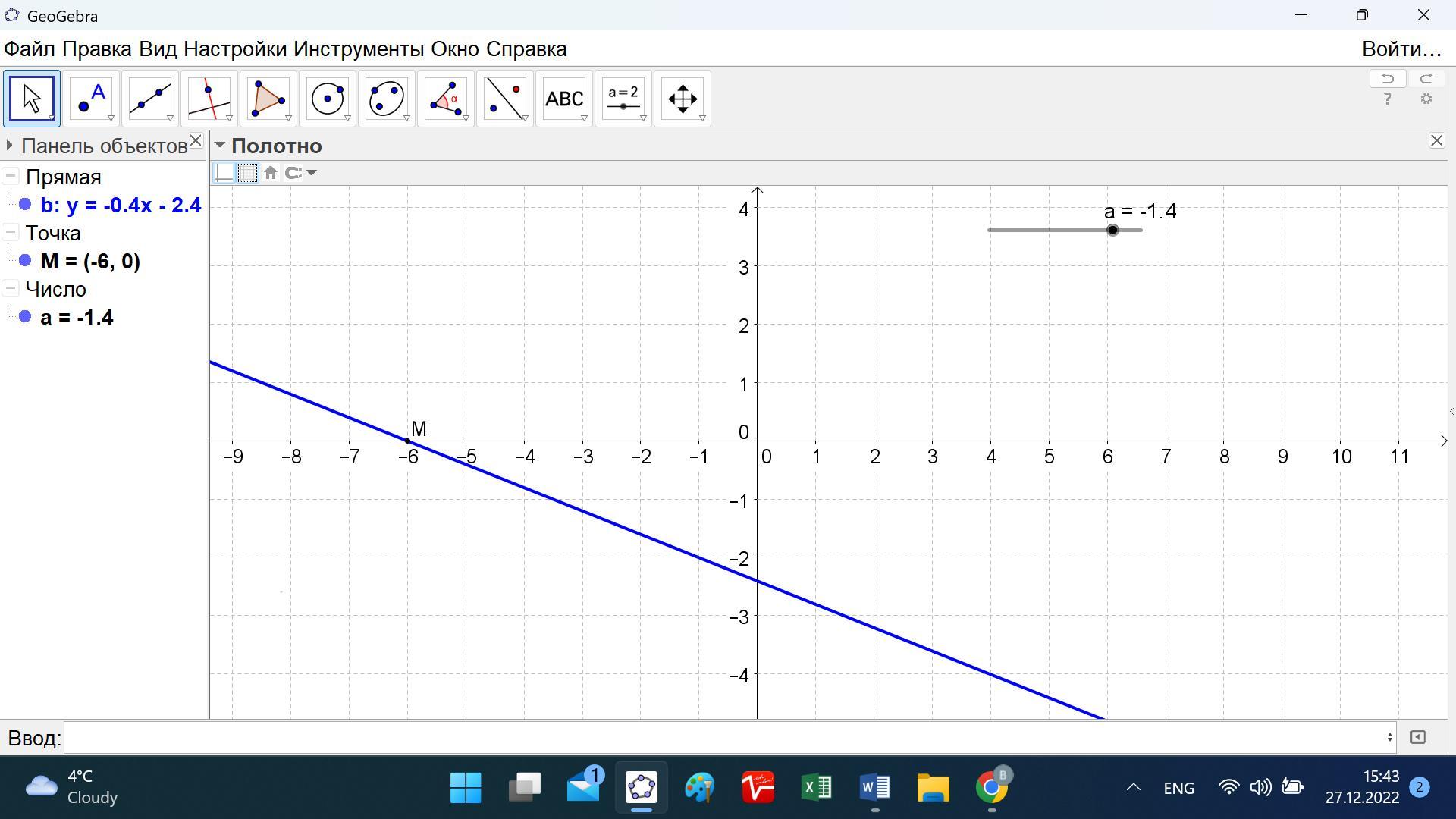Select the Point tool

91,99
